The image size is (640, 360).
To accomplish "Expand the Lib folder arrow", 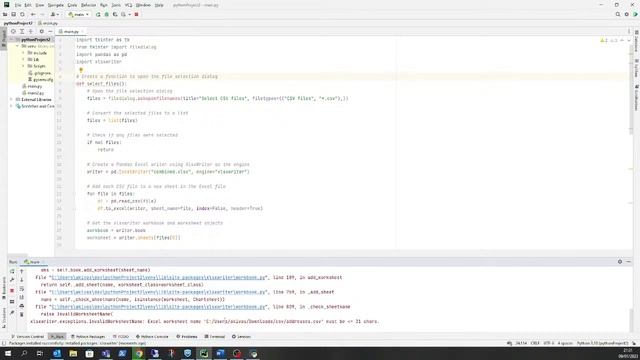I will [23, 59].
